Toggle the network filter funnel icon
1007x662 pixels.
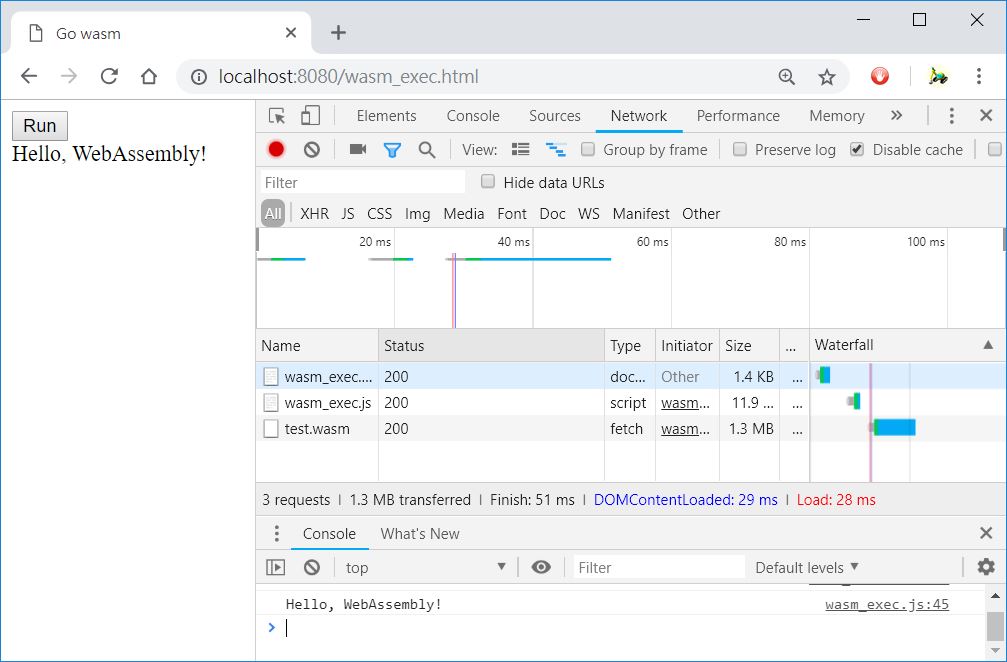click(392, 150)
